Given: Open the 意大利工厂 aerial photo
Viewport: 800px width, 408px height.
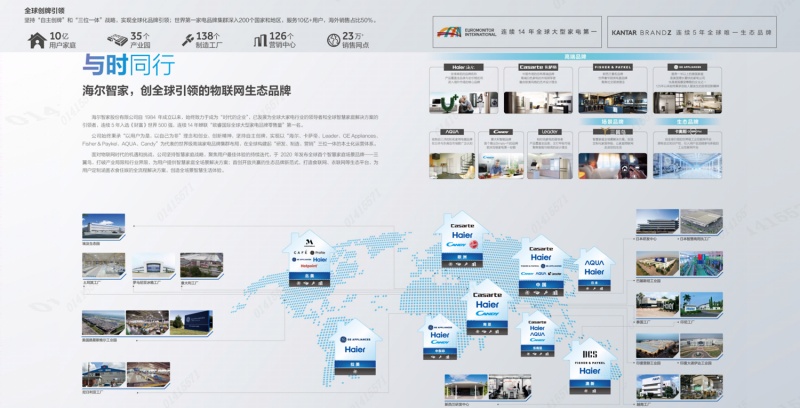Looking at the screenshot, I should 202,265.
